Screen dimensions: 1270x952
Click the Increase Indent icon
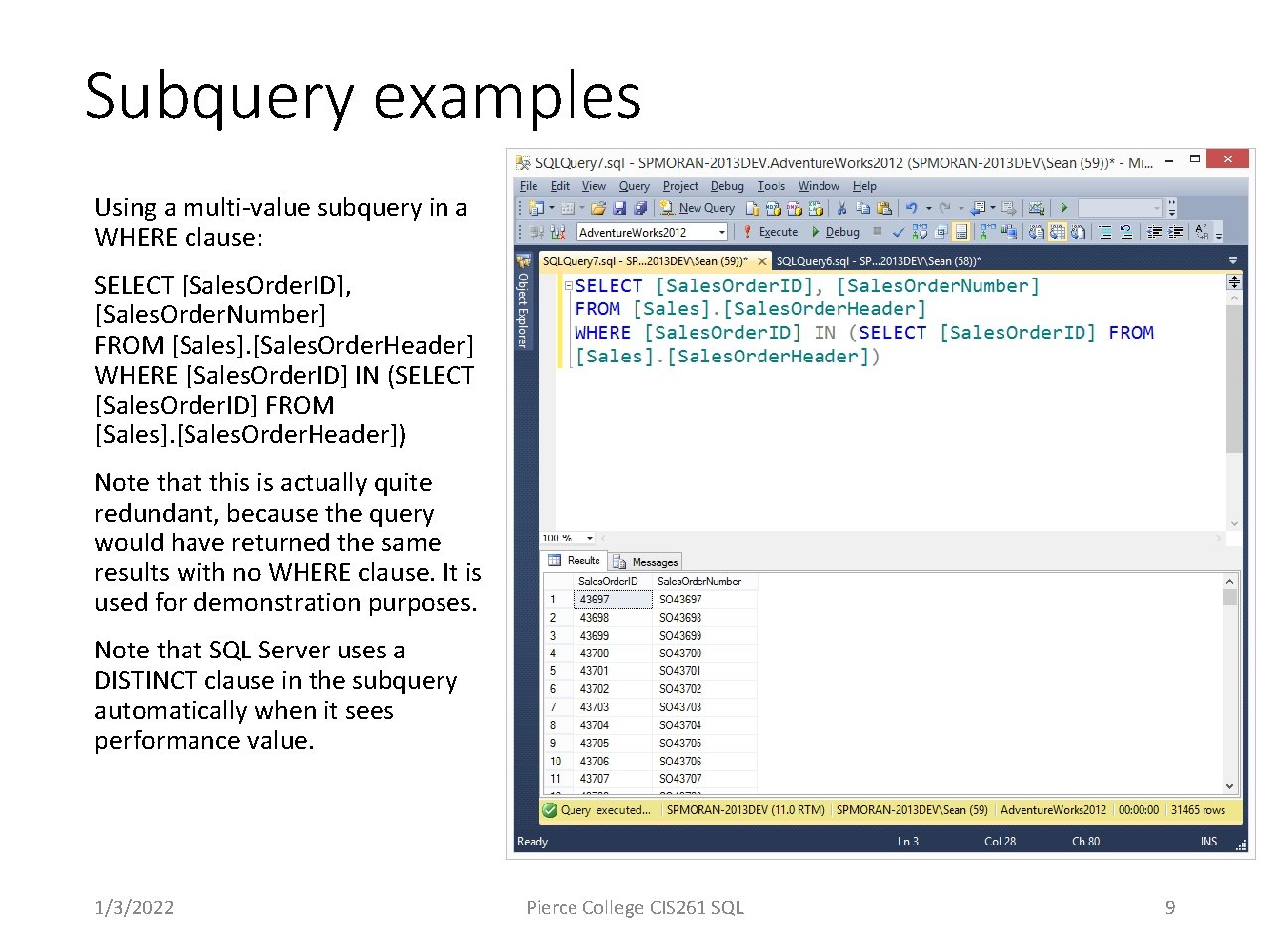tap(1175, 232)
